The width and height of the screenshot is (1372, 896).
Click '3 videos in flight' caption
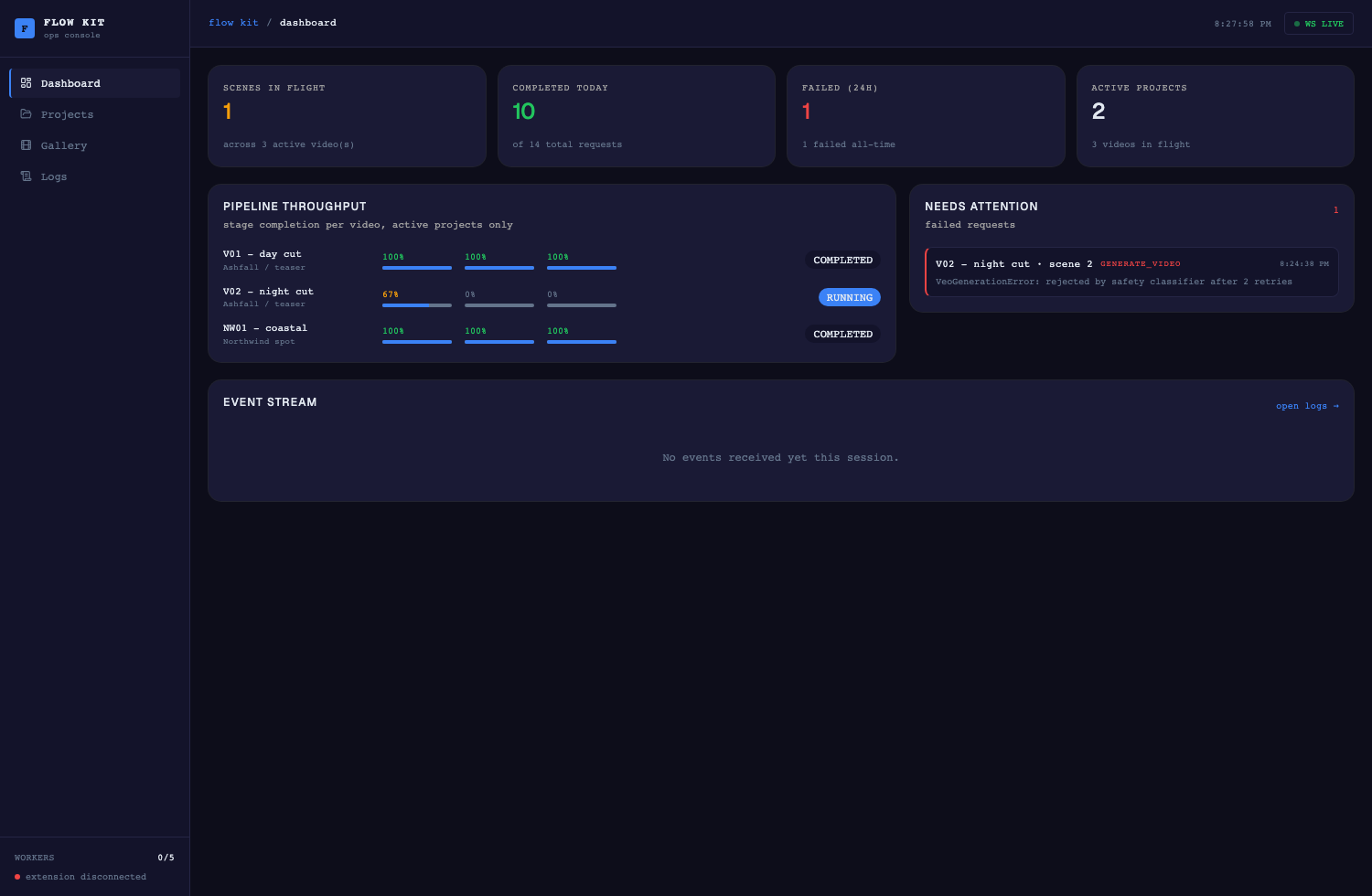[1141, 144]
